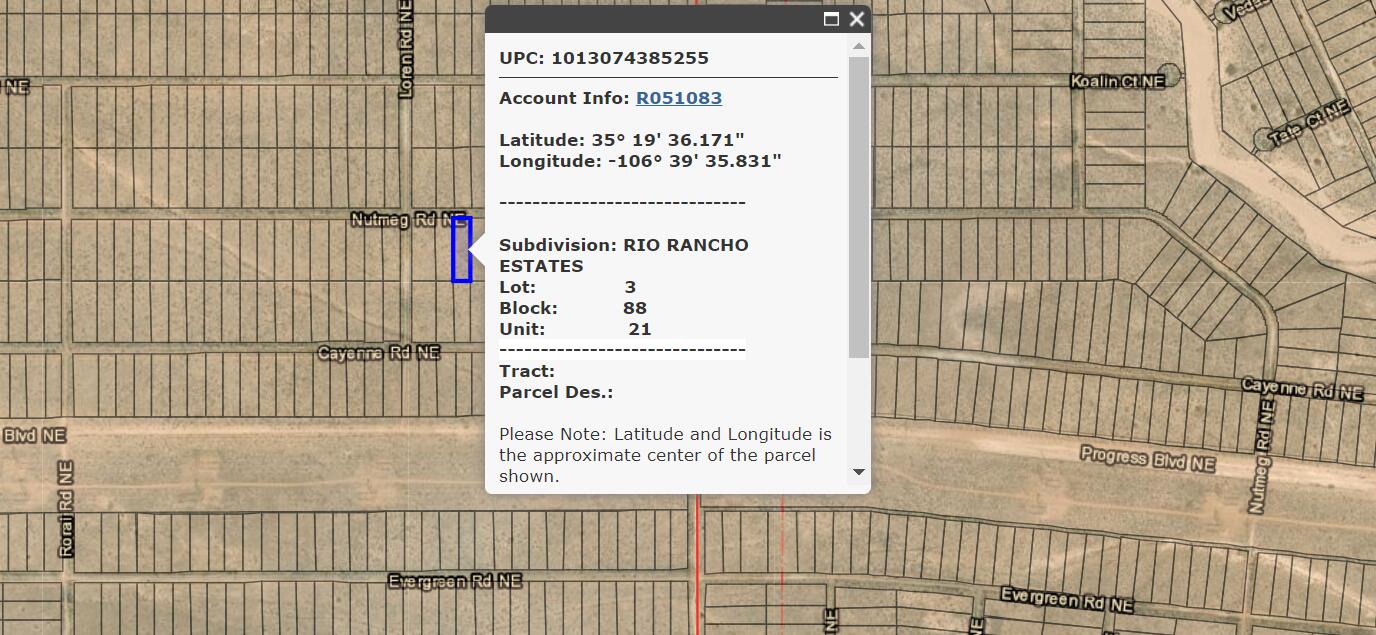Maximize the parcel info popup
This screenshot has height=635, width=1376.
[x=831, y=19]
